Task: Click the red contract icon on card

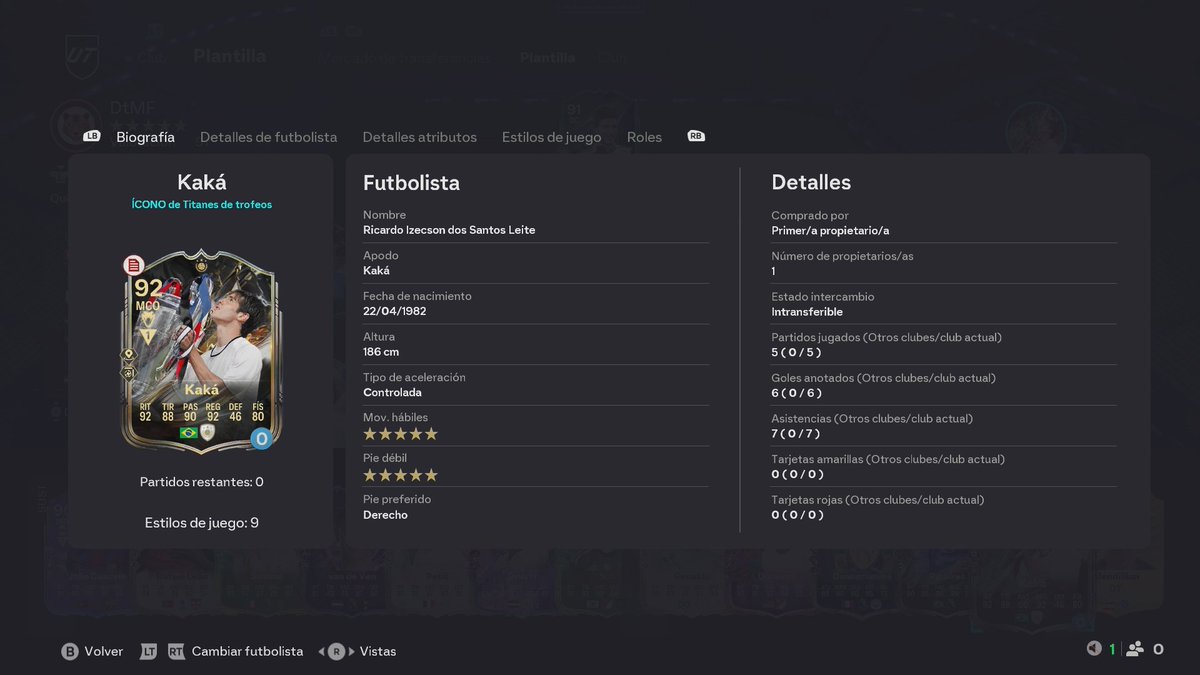Action: tap(133, 265)
